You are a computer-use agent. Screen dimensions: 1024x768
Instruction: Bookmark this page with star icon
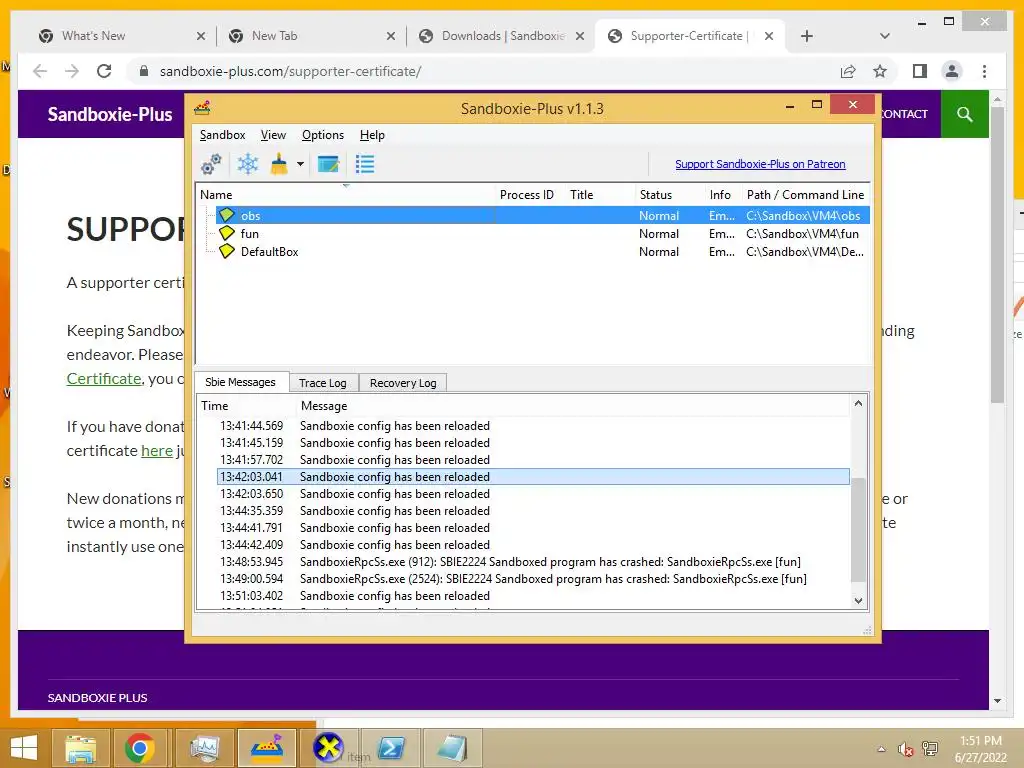(880, 71)
